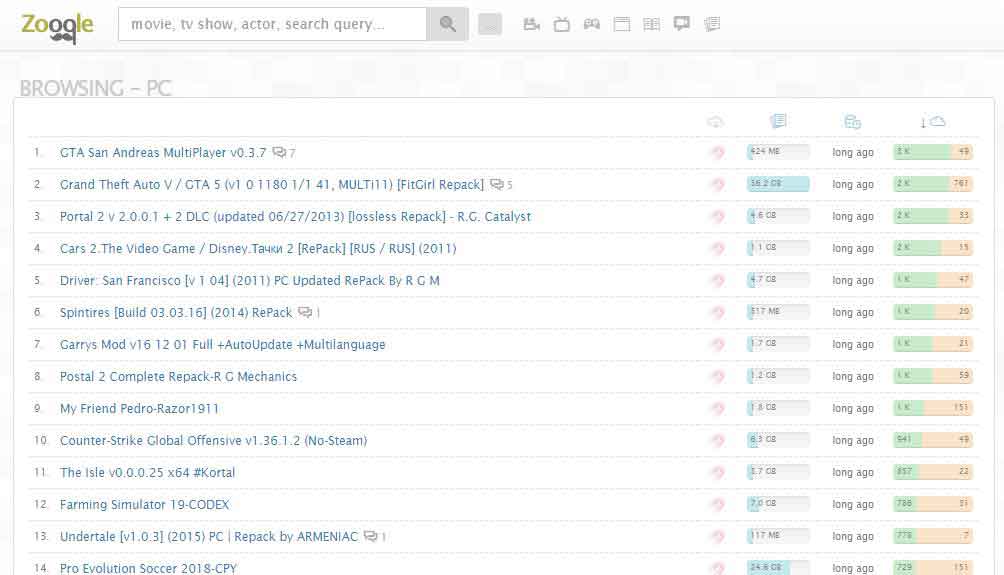Click magnet icon for GTA San Andreas MultiPlayer
This screenshot has width=1004, height=575.
[718, 152]
